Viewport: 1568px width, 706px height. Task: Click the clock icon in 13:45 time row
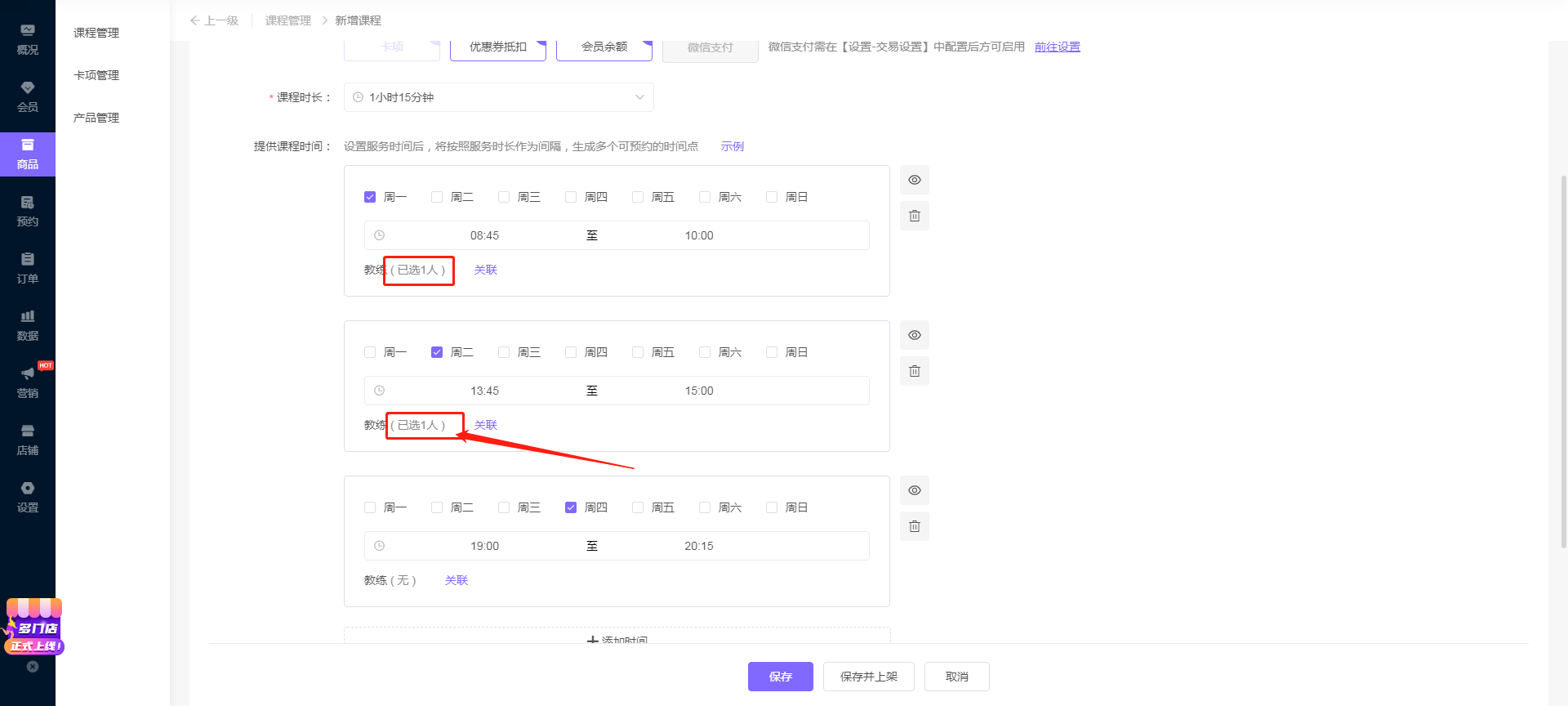coord(379,391)
